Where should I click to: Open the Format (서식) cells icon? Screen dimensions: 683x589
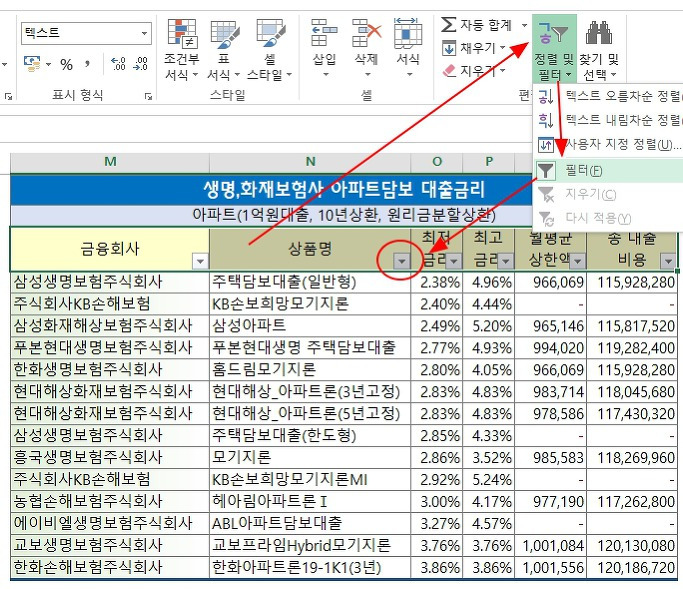pyautogui.click(x=408, y=32)
